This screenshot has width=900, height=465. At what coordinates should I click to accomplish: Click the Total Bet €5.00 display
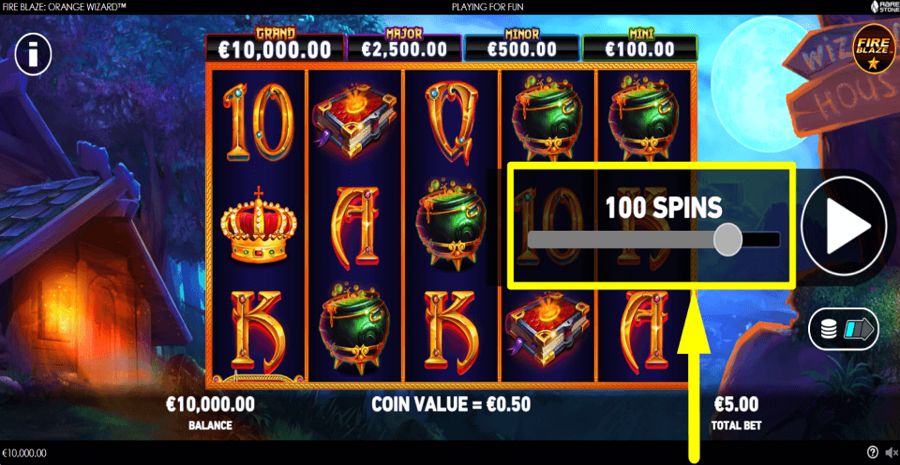pos(736,413)
